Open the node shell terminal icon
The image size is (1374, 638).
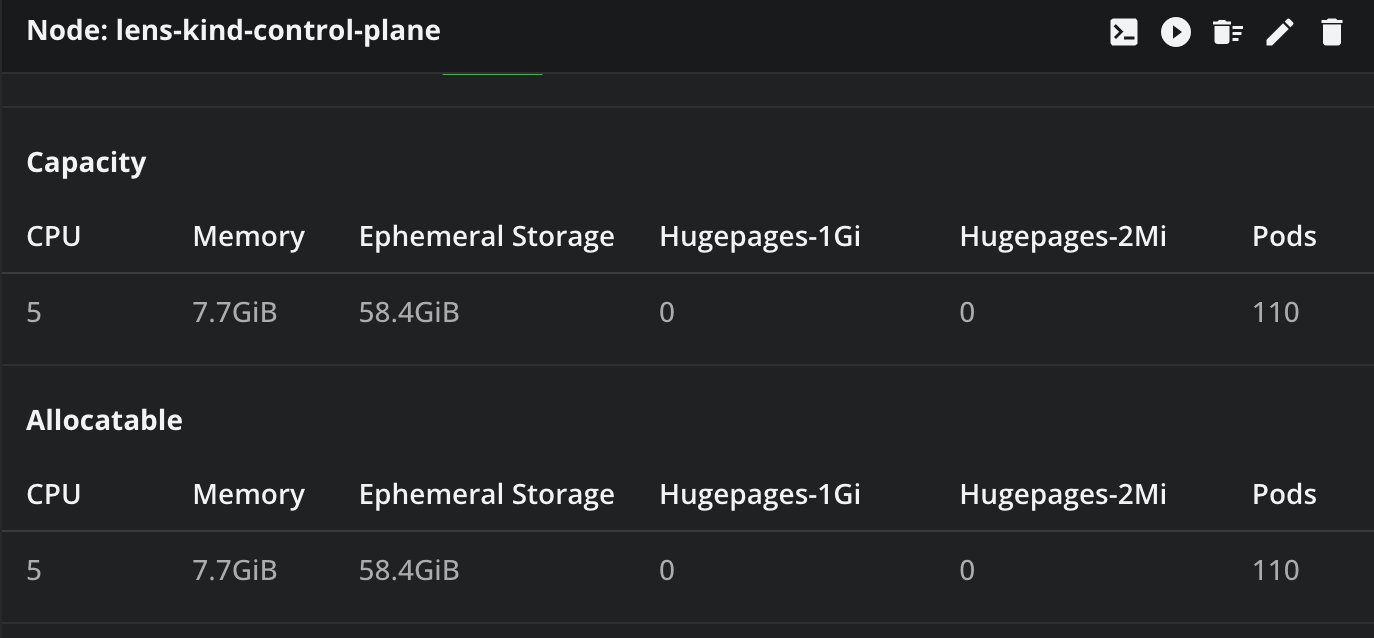pos(1124,32)
